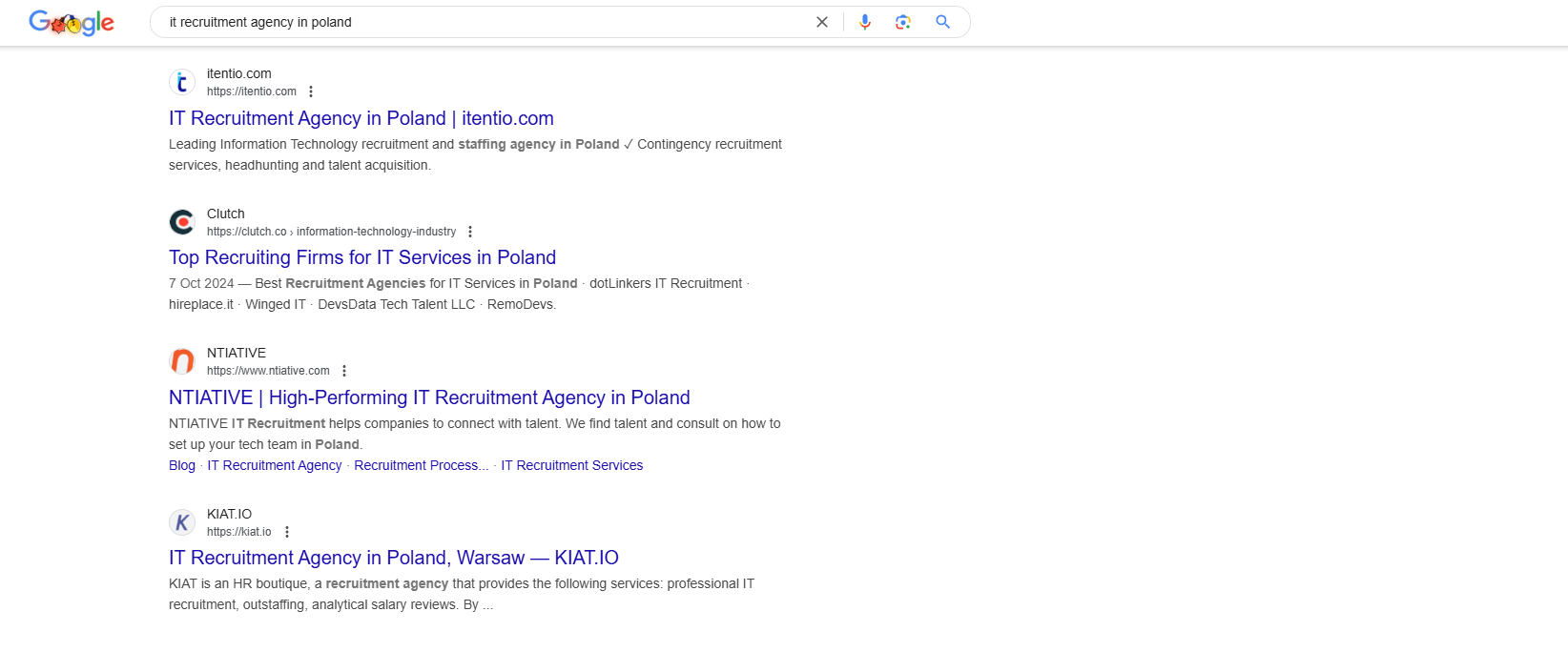
Task: Open more options for NTIATIVE result
Action: tap(344, 371)
